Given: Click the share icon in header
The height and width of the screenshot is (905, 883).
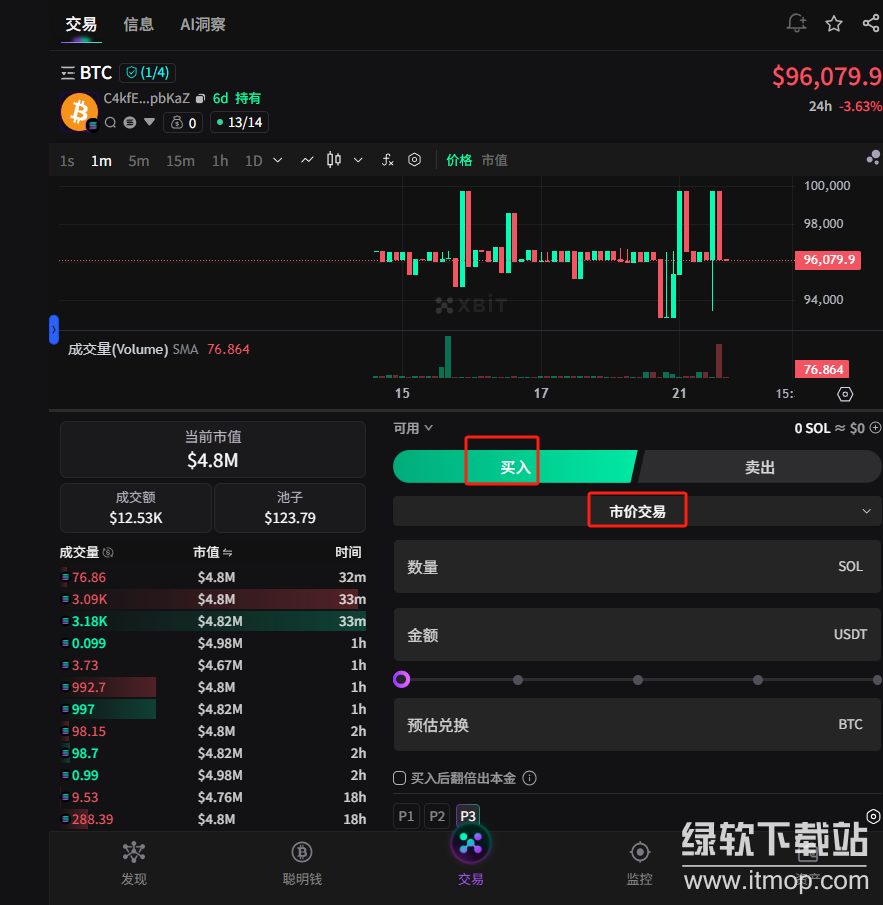Looking at the screenshot, I should click(x=871, y=23).
